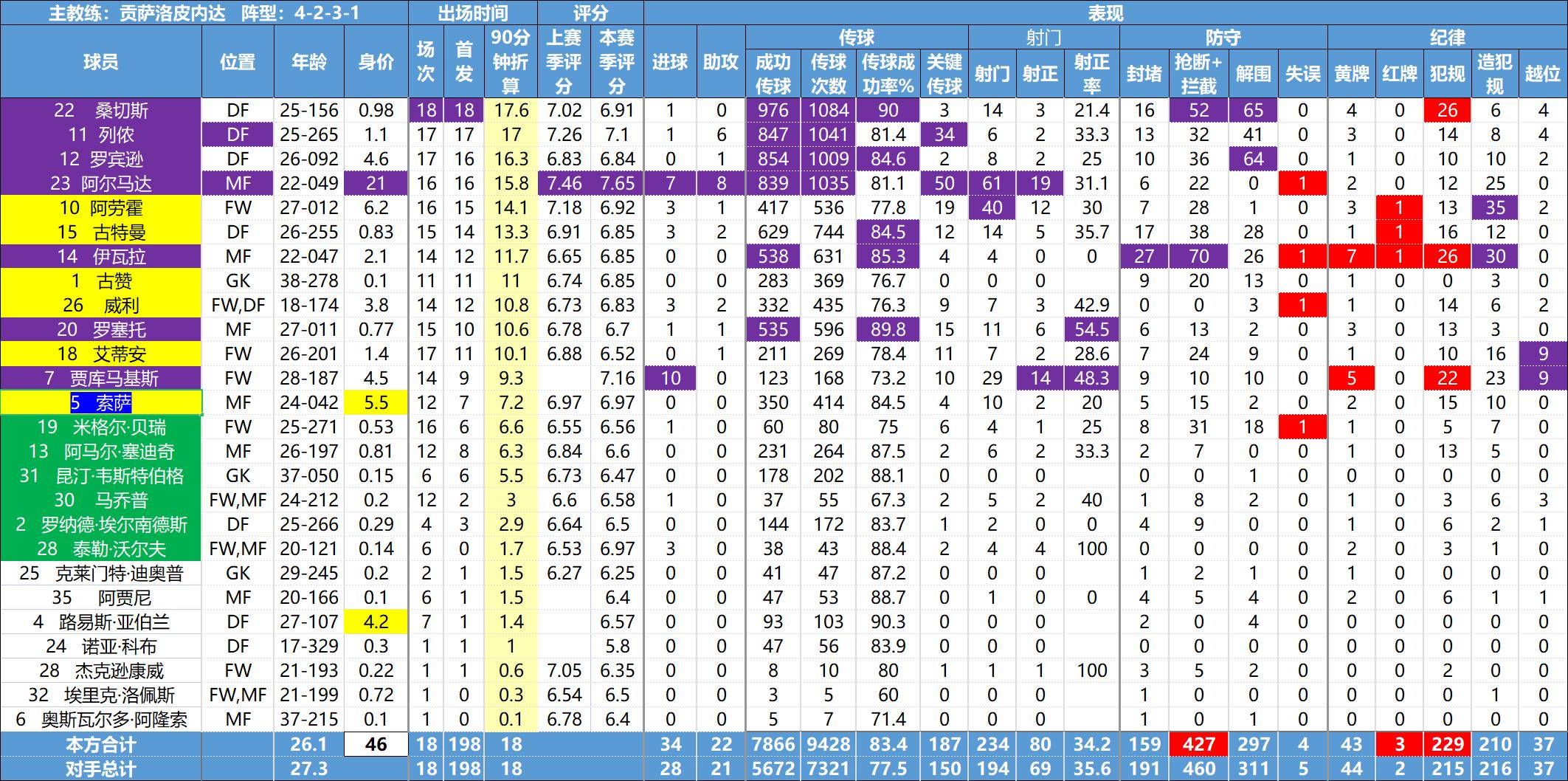Image resolution: width=1568 pixels, height=781 pixels.
Task: Click the 失误 column header
Action: pyautogui.click(x=1303, y=74)
